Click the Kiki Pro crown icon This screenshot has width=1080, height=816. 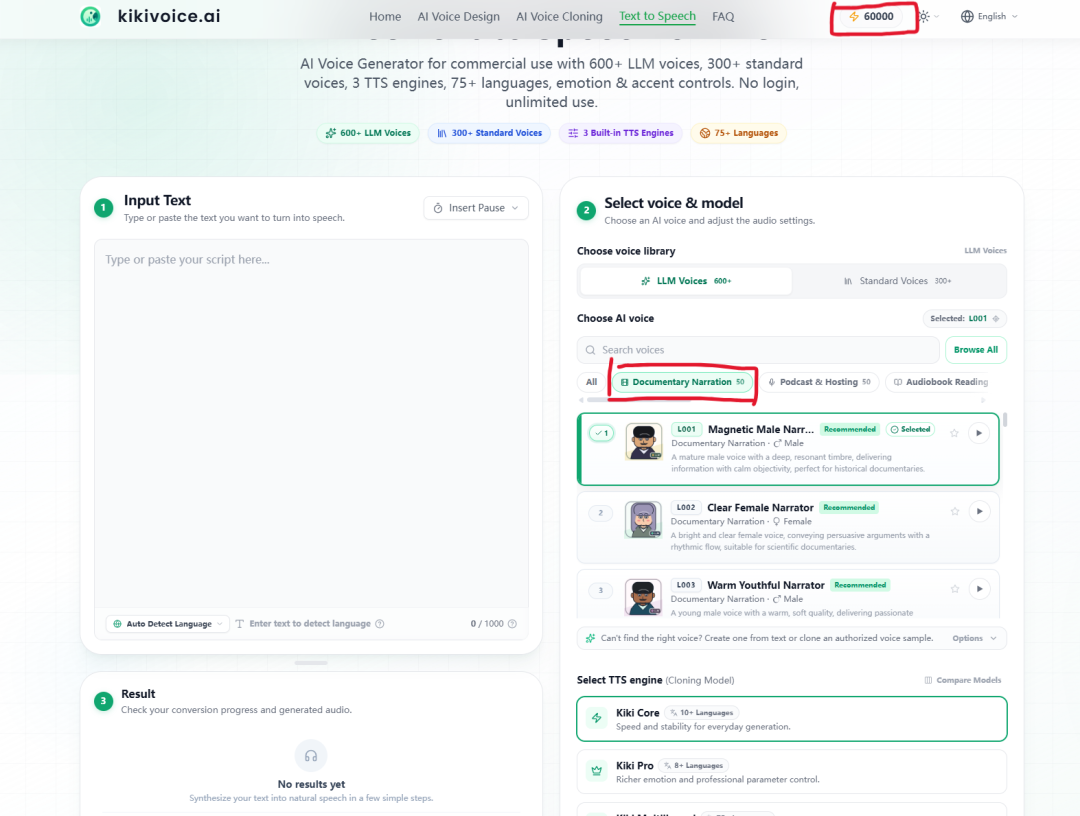click(596, 771)
